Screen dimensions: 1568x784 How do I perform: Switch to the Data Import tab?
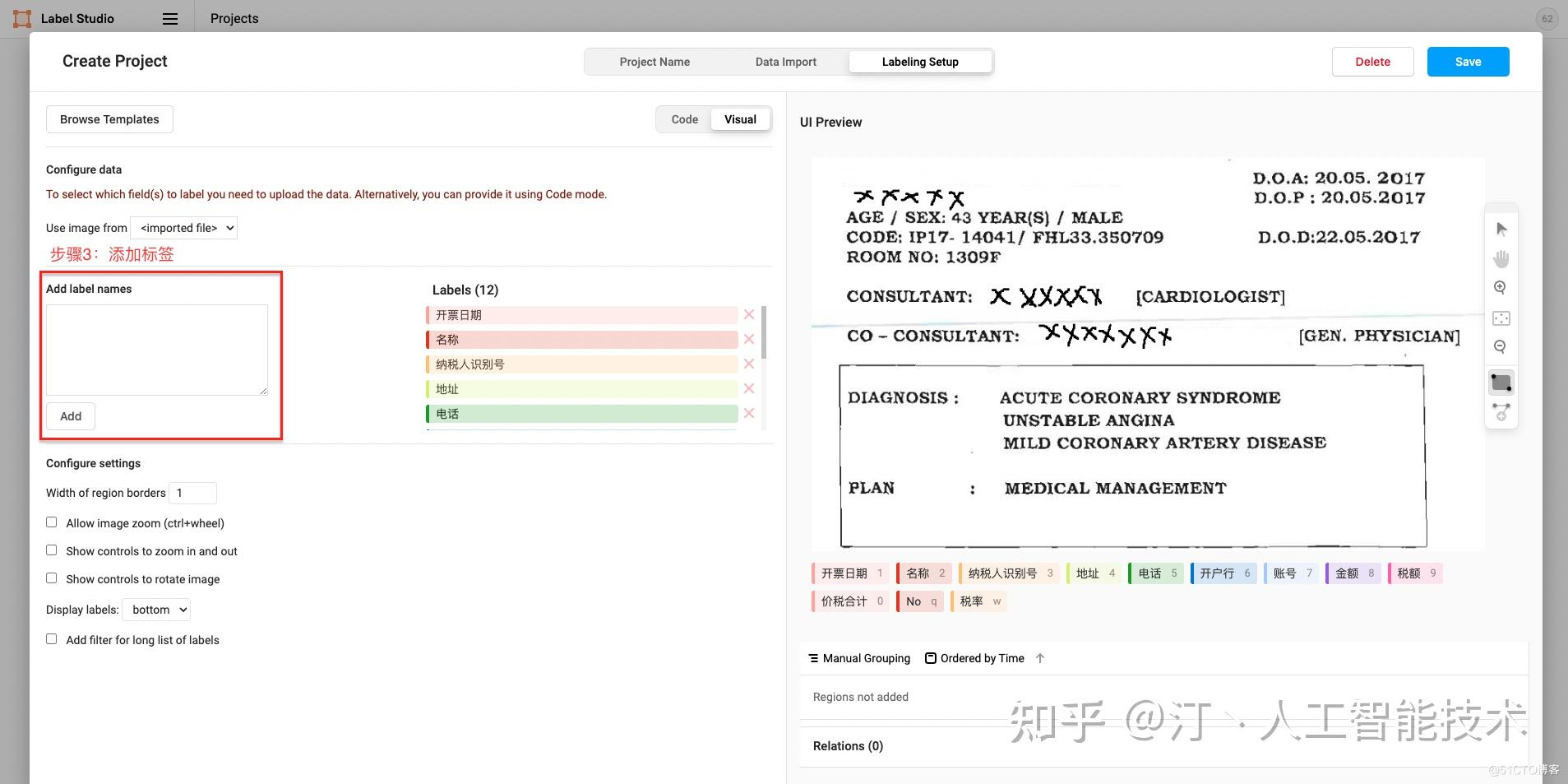pyautogui.click(x=785, y=61)
